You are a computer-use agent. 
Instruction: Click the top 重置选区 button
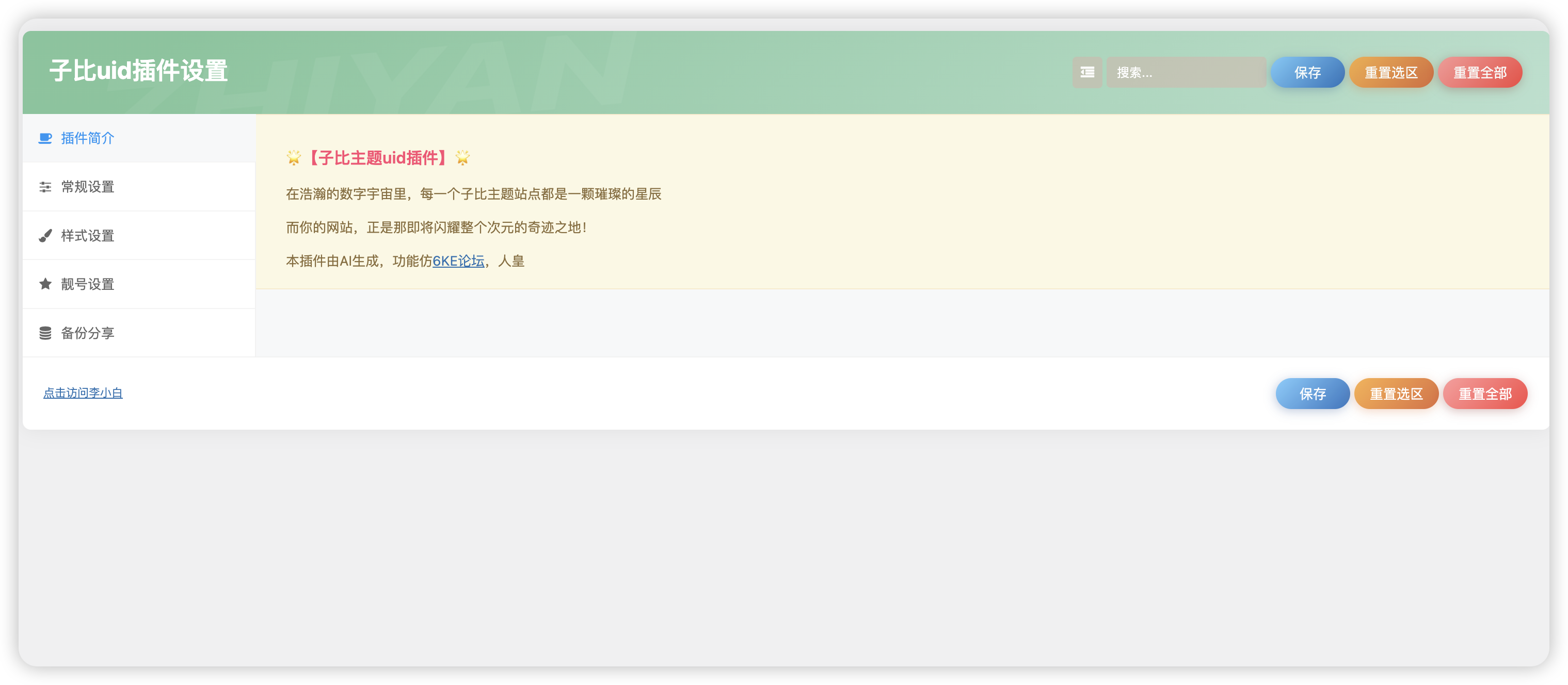click(x=1391, y=72)
